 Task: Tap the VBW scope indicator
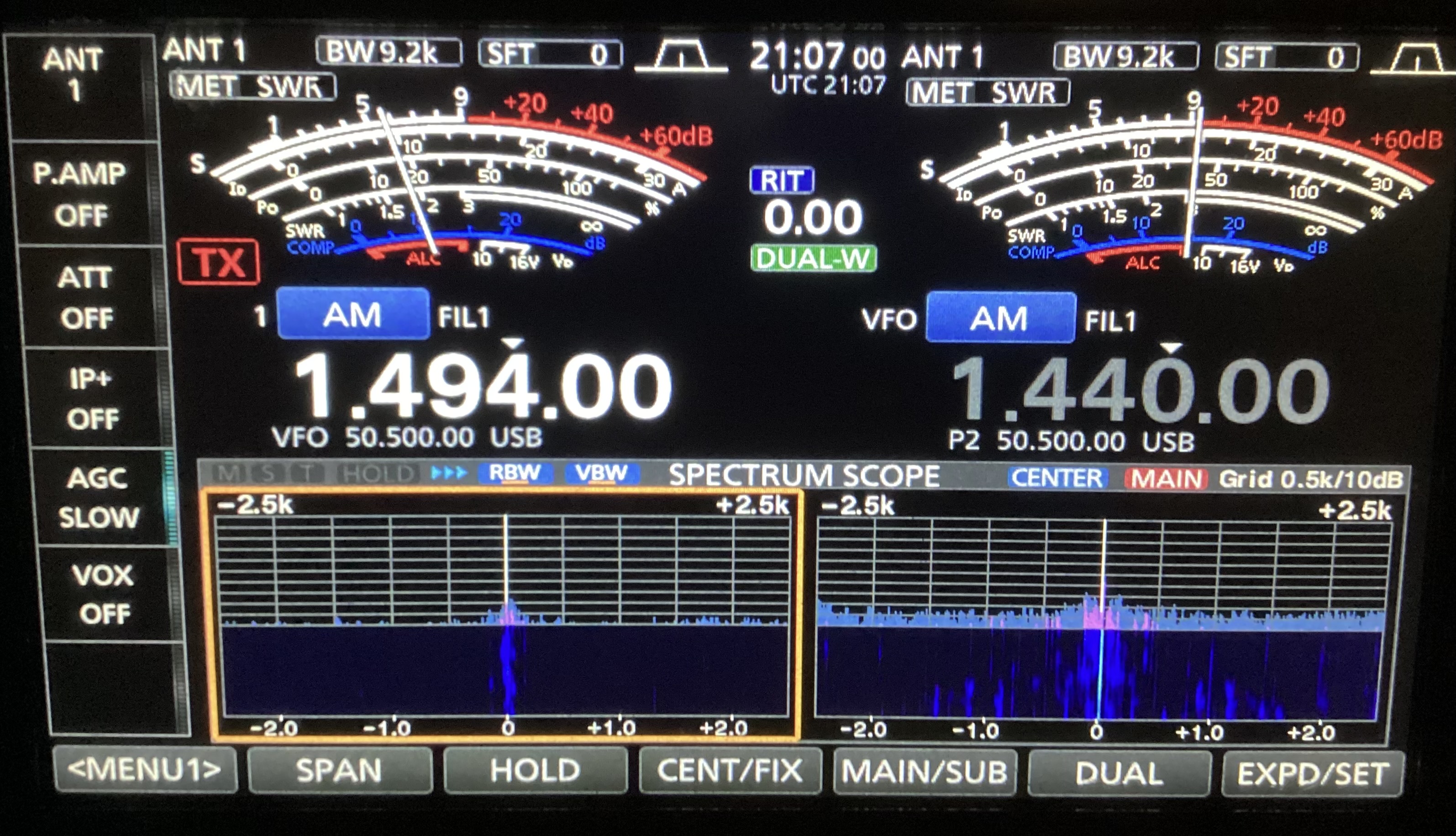tap(601, 473)
